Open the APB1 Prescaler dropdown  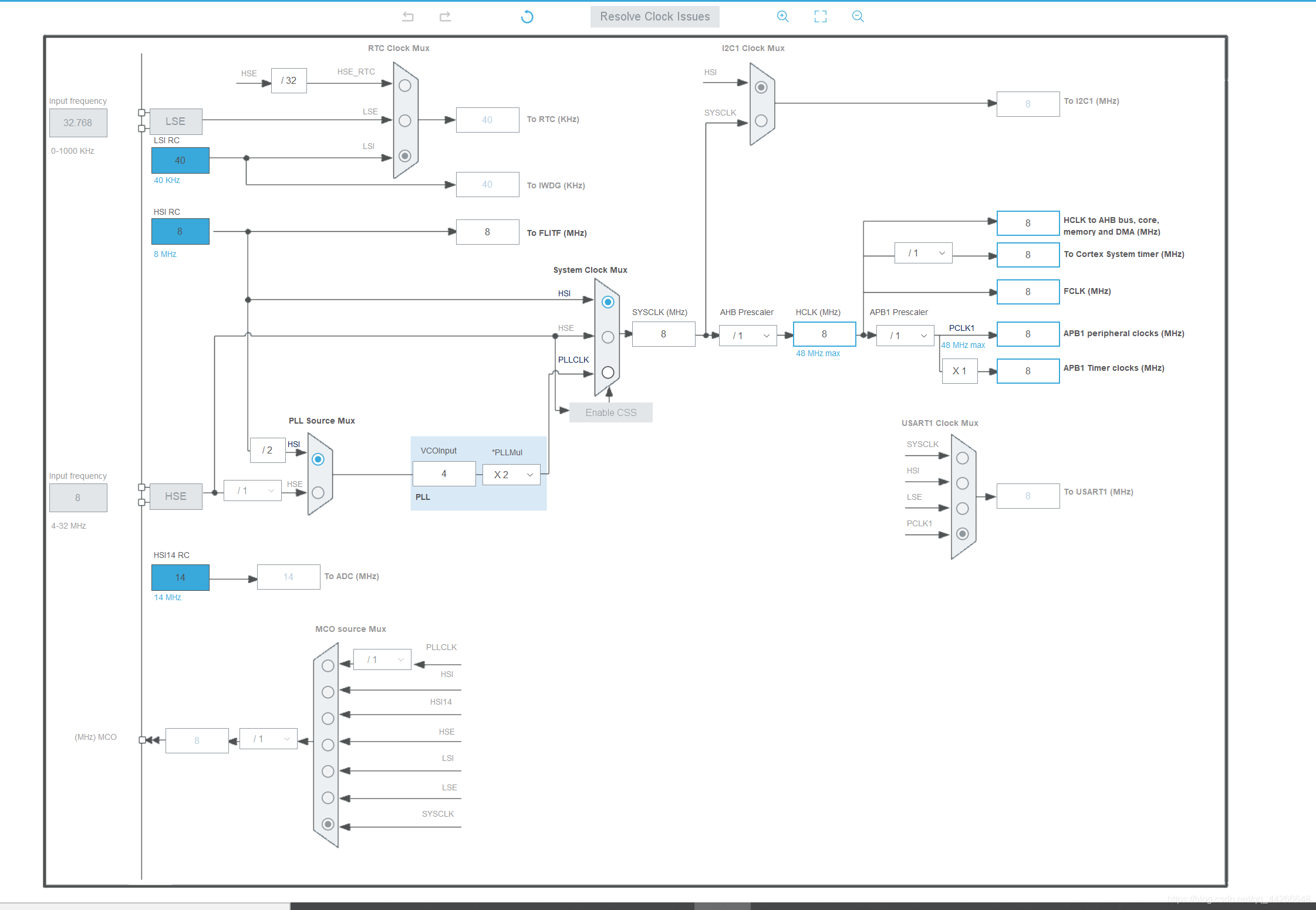(905, 336)
